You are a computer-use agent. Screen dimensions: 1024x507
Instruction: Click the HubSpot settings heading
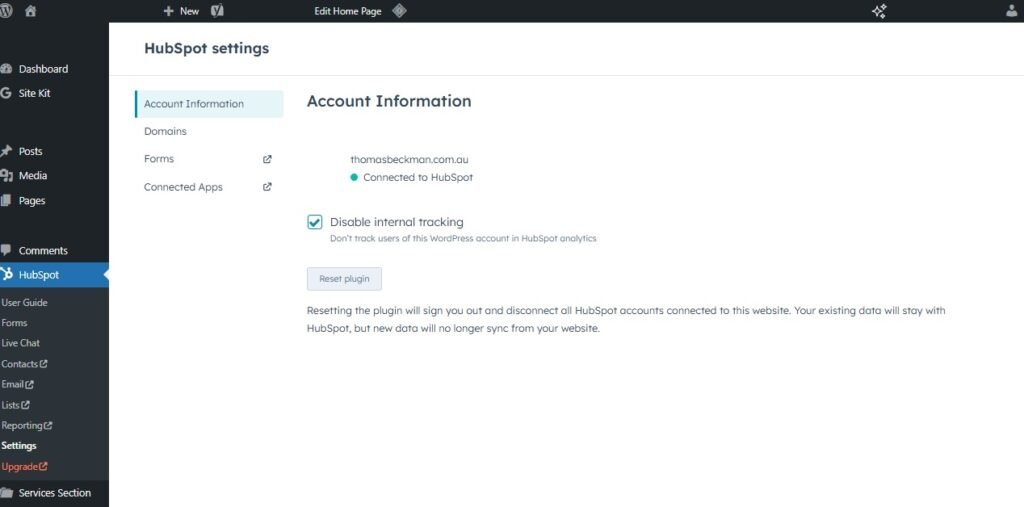tap(206, 48)
